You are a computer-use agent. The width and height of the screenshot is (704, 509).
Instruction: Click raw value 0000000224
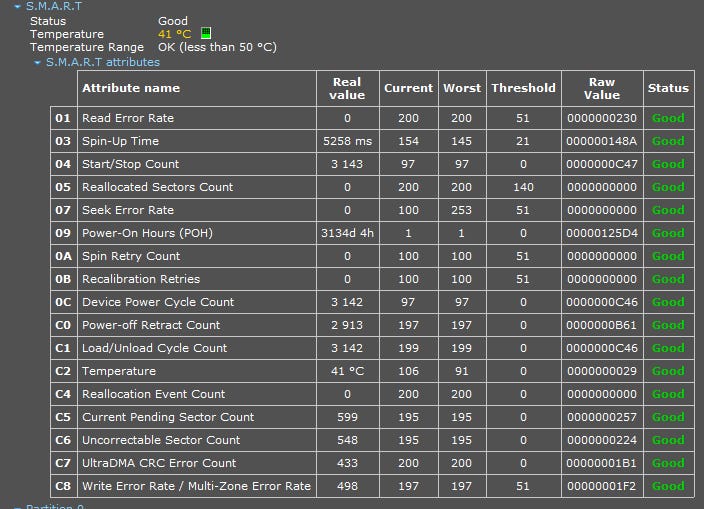602,440
